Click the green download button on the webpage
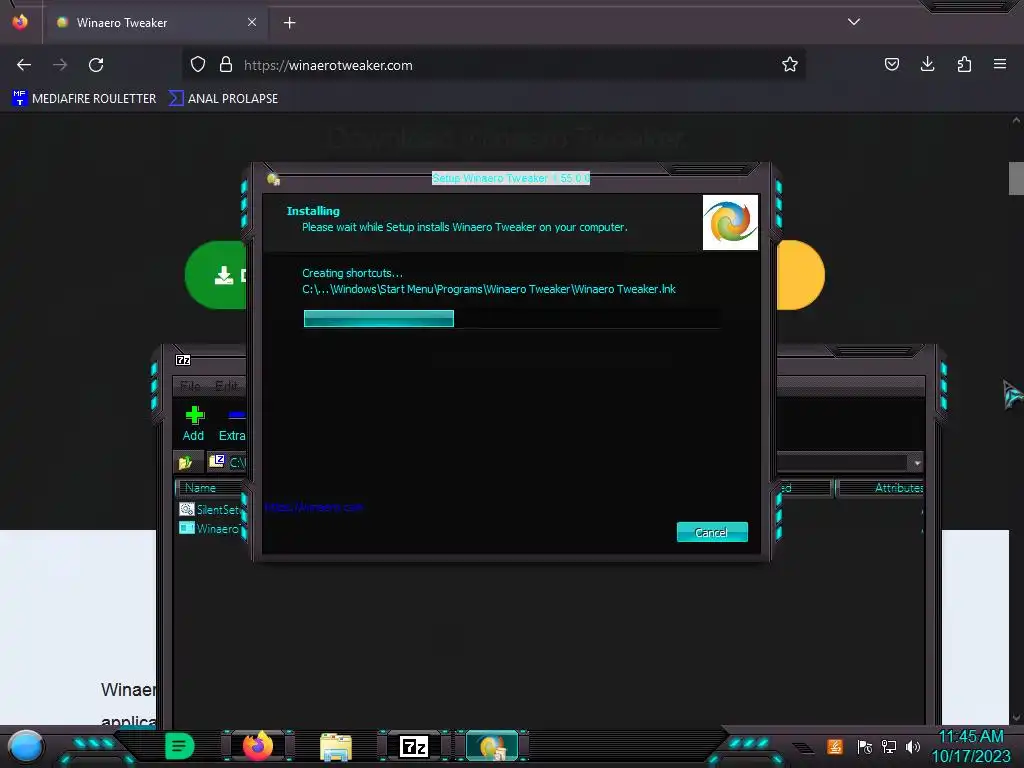 216,275
